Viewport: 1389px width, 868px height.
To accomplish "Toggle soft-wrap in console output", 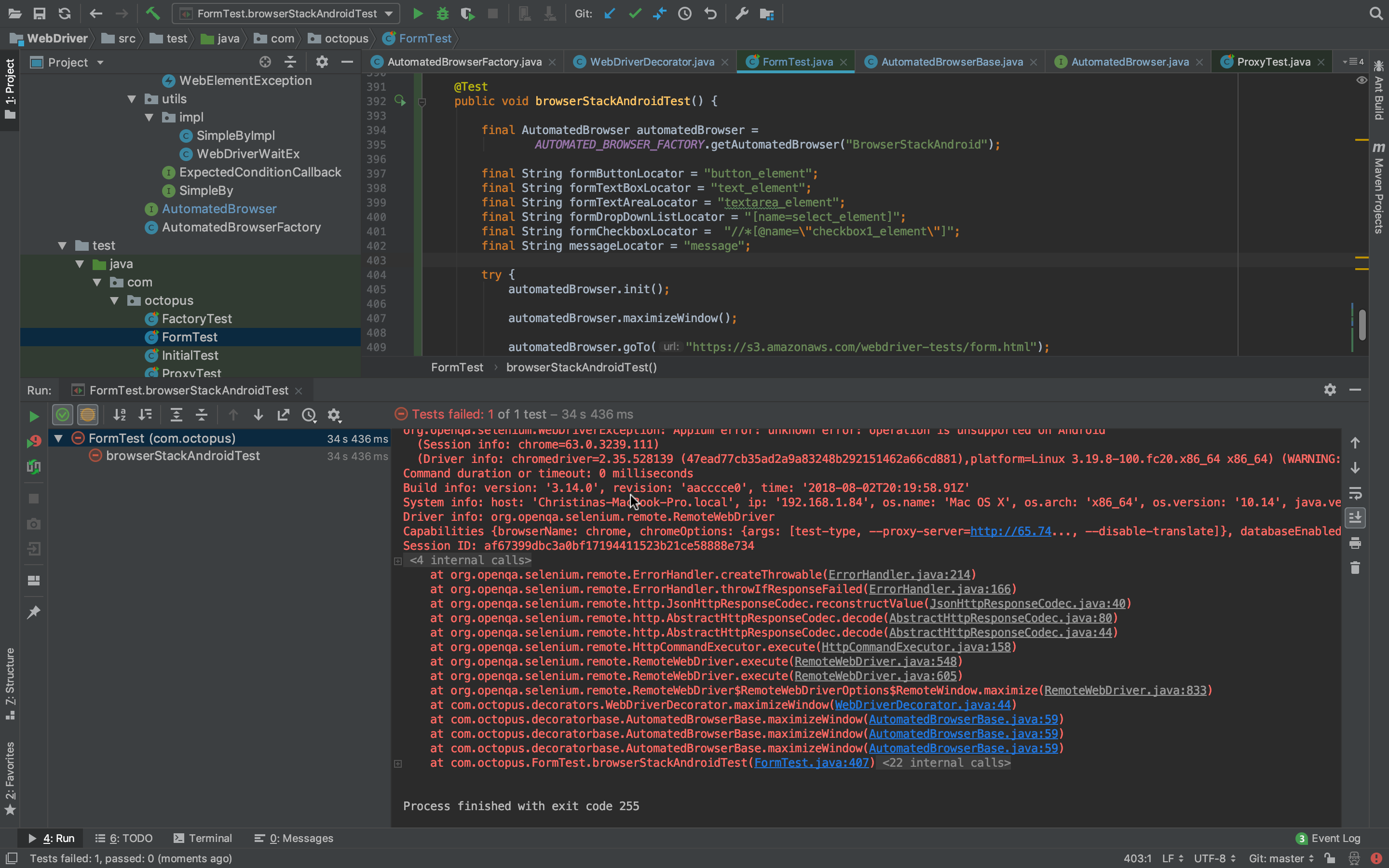I will point(1355,493).
